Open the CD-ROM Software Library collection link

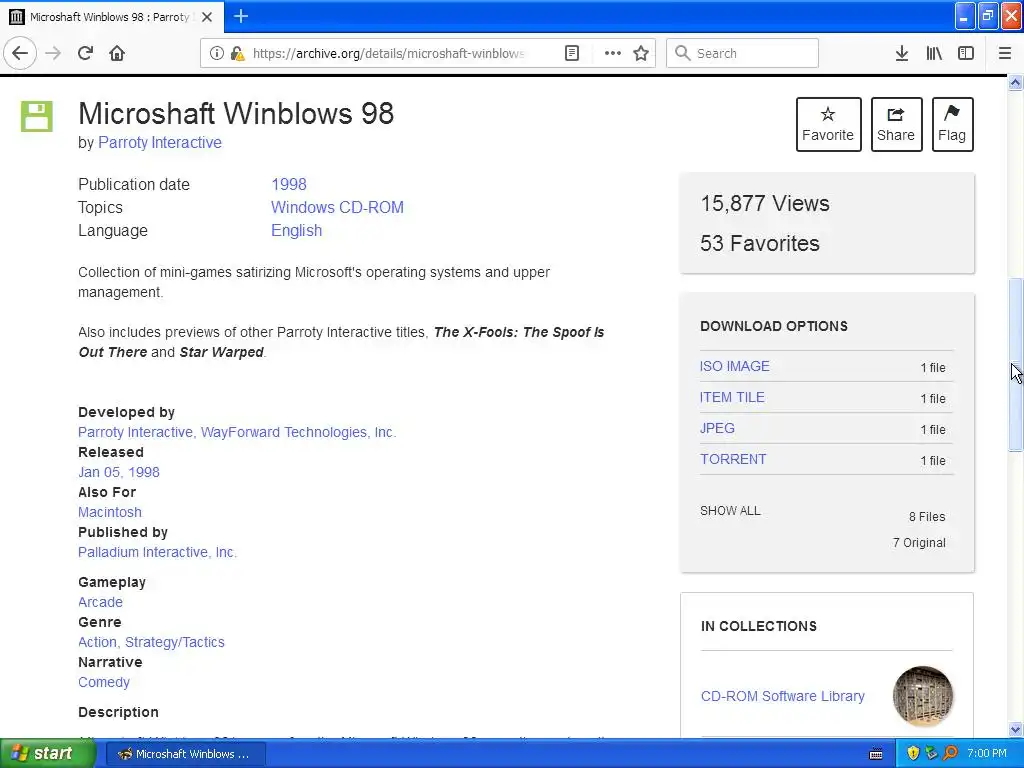point(782,696)
